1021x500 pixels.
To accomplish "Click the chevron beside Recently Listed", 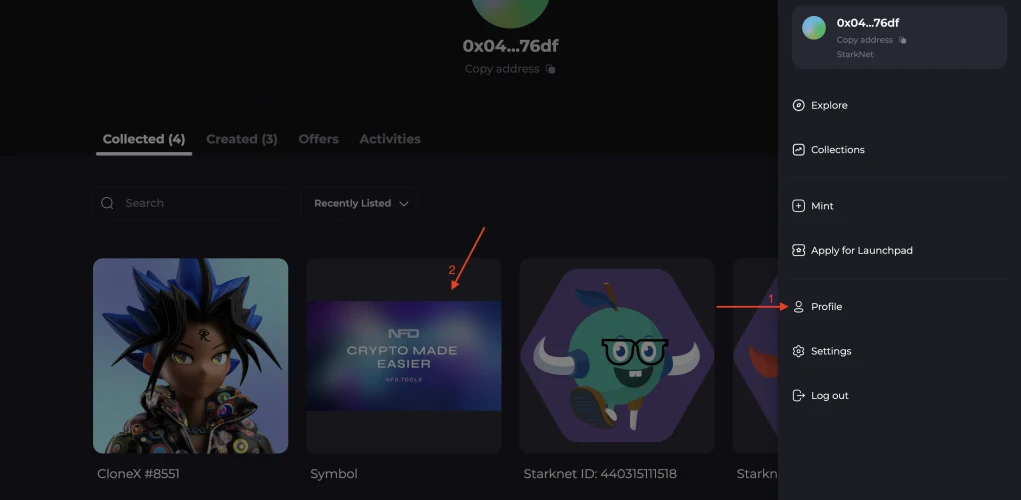I will 404,204.
